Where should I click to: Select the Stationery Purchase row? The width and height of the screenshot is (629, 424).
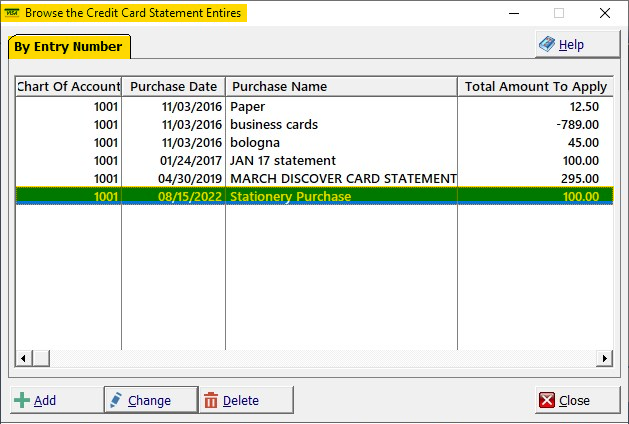(314, 196)
